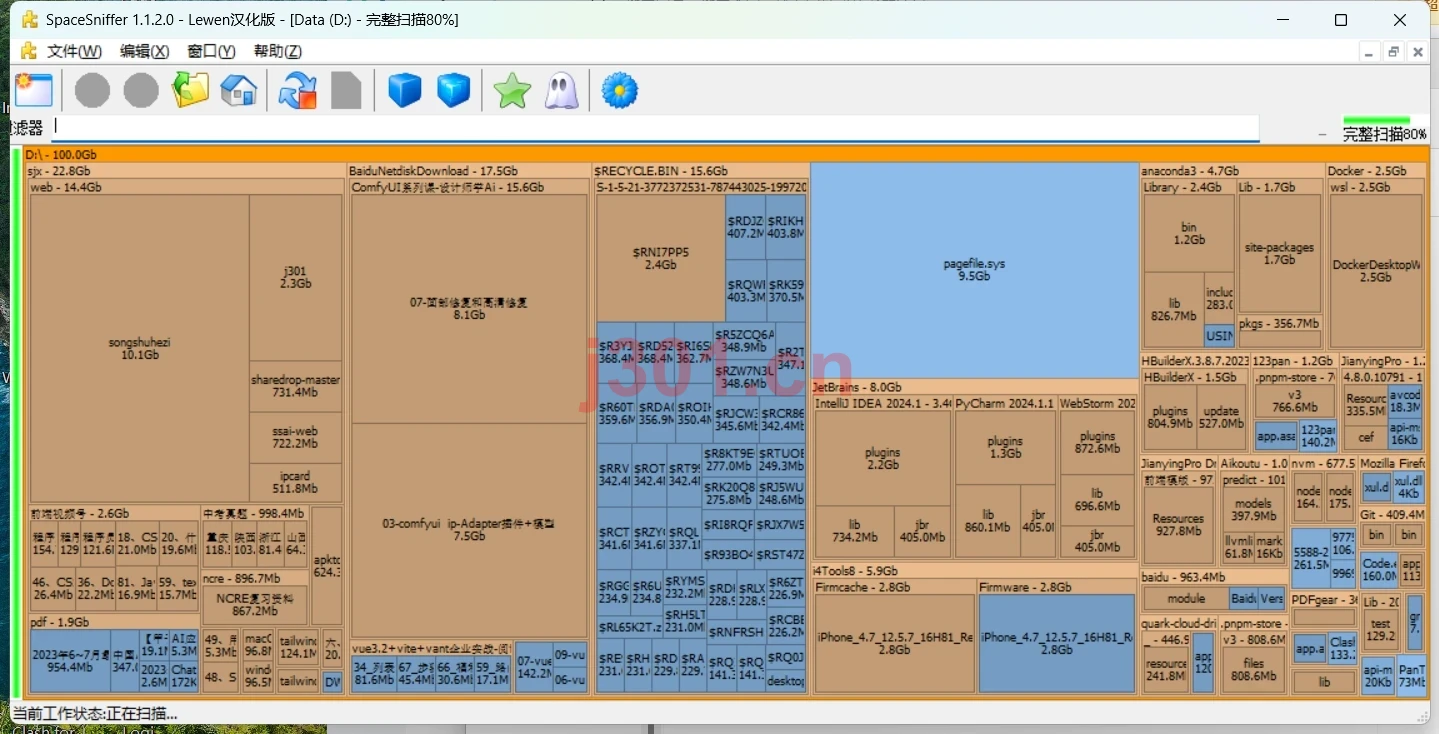Select the pdf - 1.9Gb folder header
This screenshot has width=1439, height=734.
(x=113, y=622)
